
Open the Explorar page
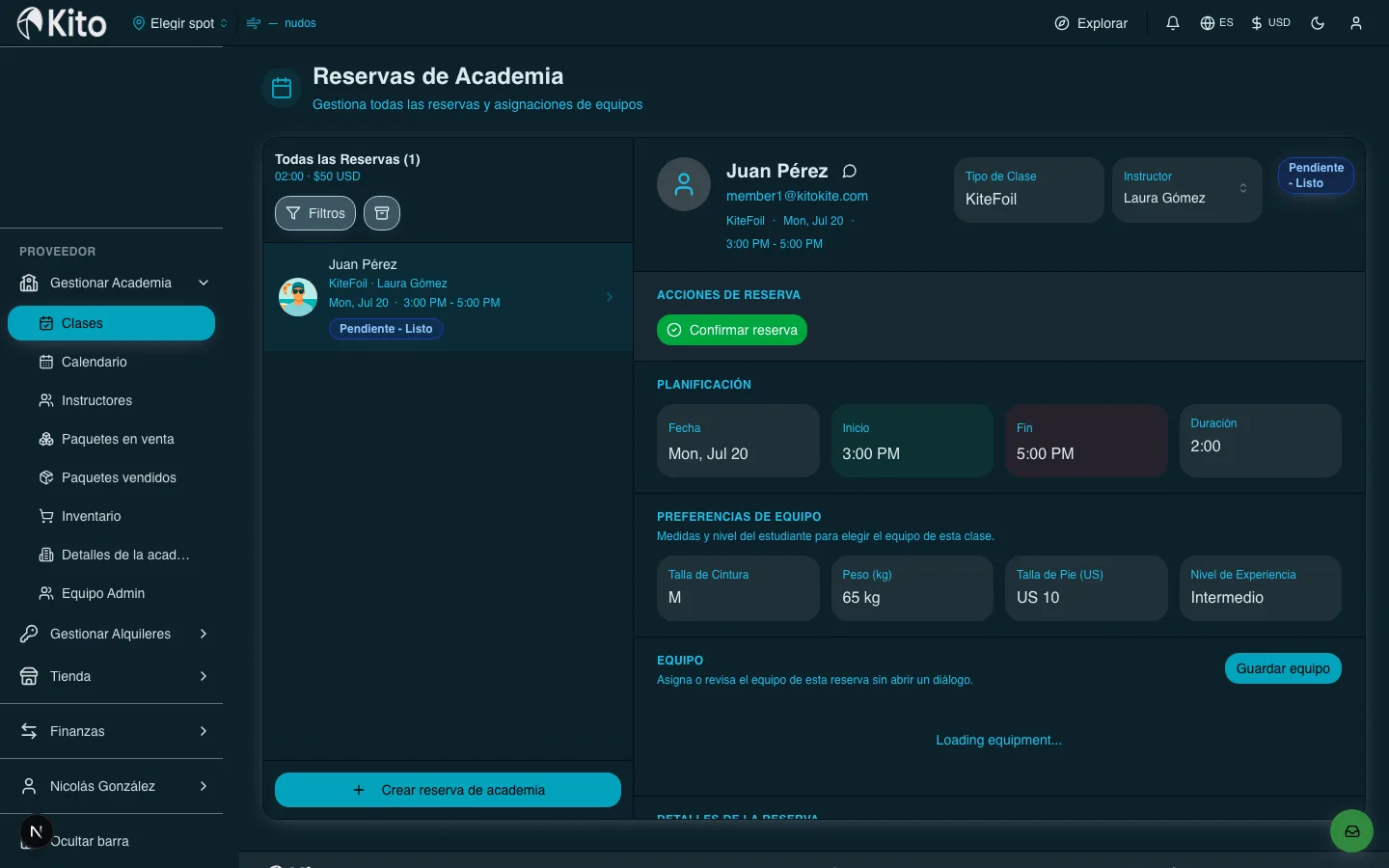pyautogui.click(x=1091, y=23)
